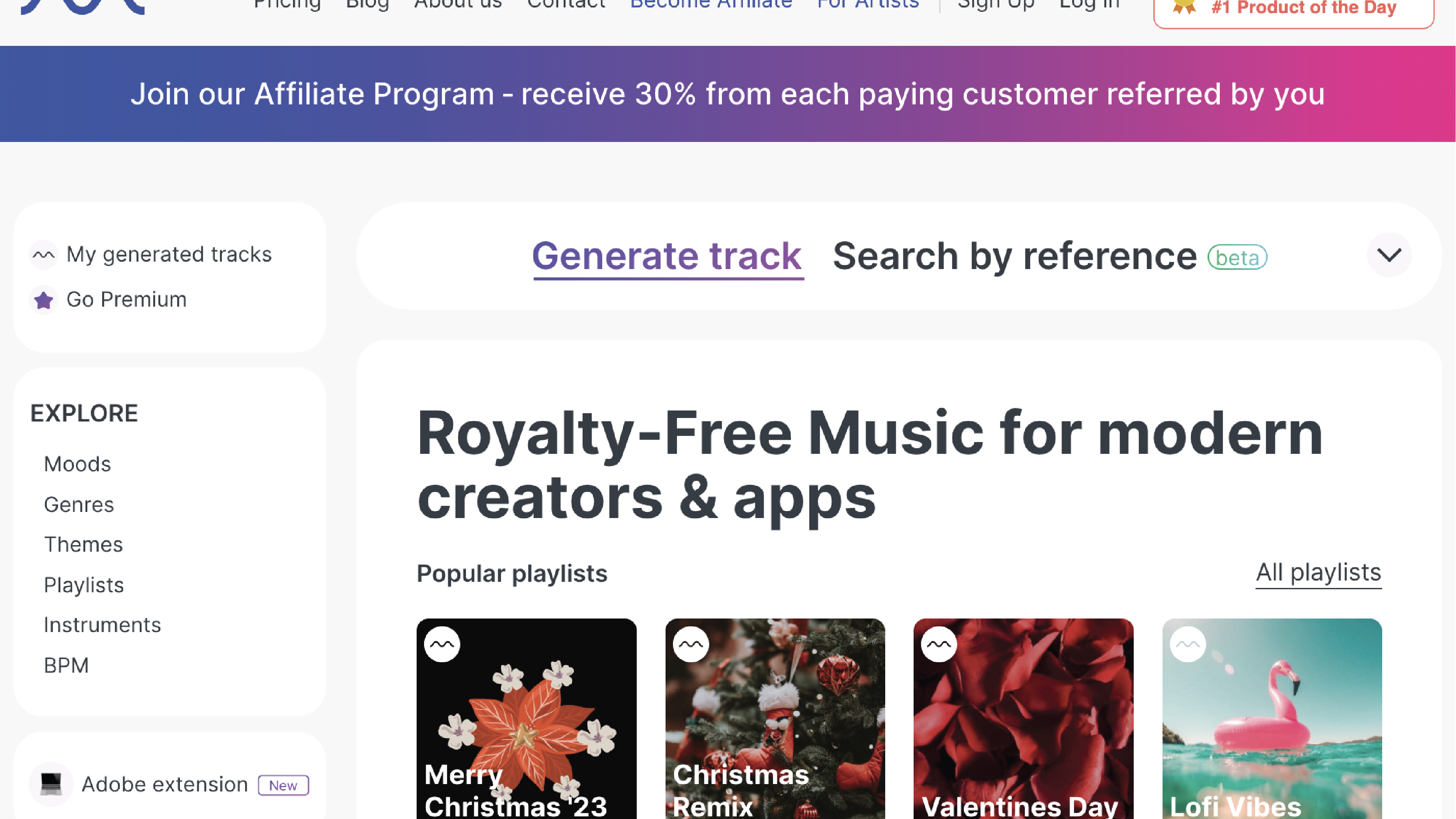The width and height of the screenshot is (1456, 819).
Task: Click the laptop icon for Adobe extension
Action: click(51, 784)
